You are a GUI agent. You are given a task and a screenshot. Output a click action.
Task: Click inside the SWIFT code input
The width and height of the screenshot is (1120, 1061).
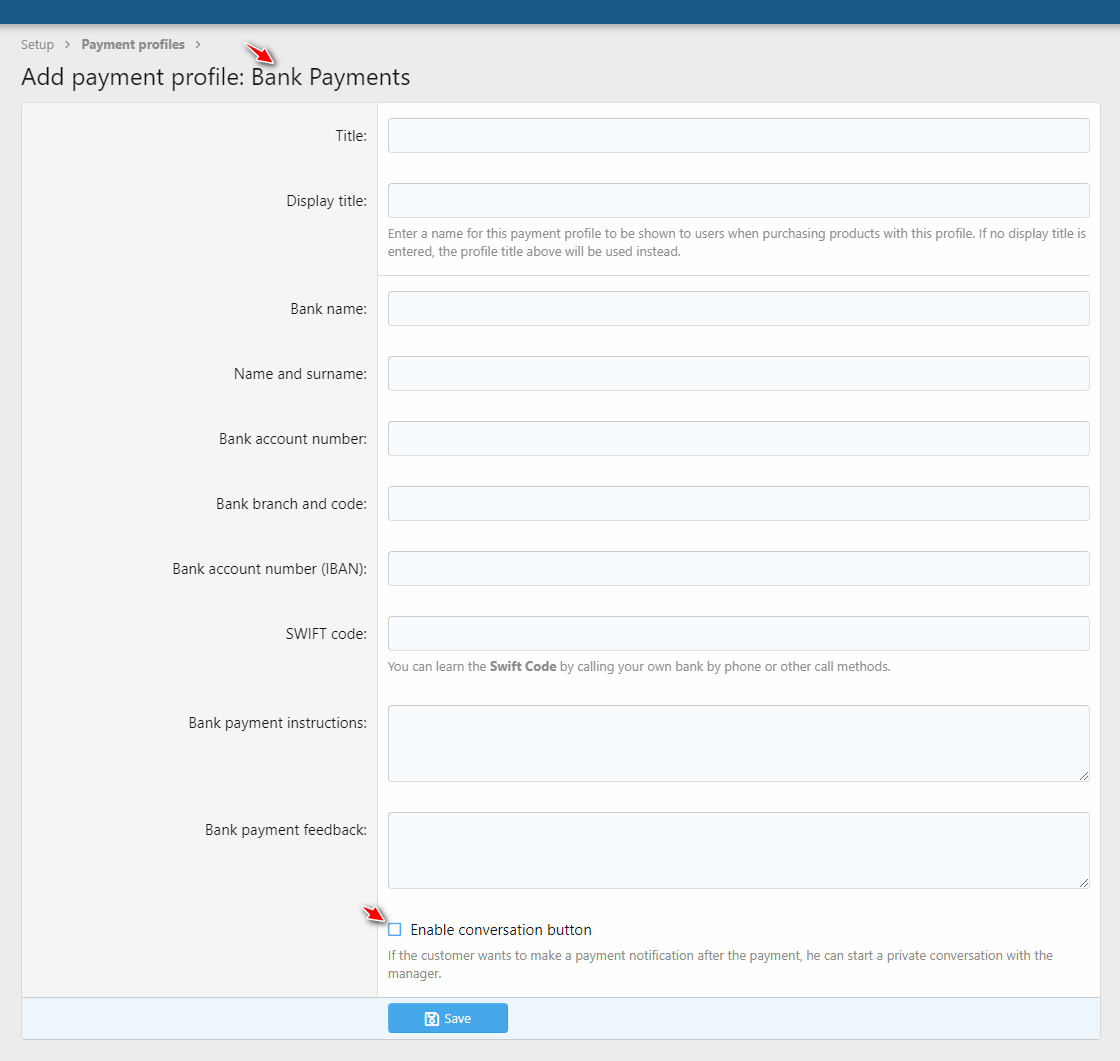[x=738, y=634]
